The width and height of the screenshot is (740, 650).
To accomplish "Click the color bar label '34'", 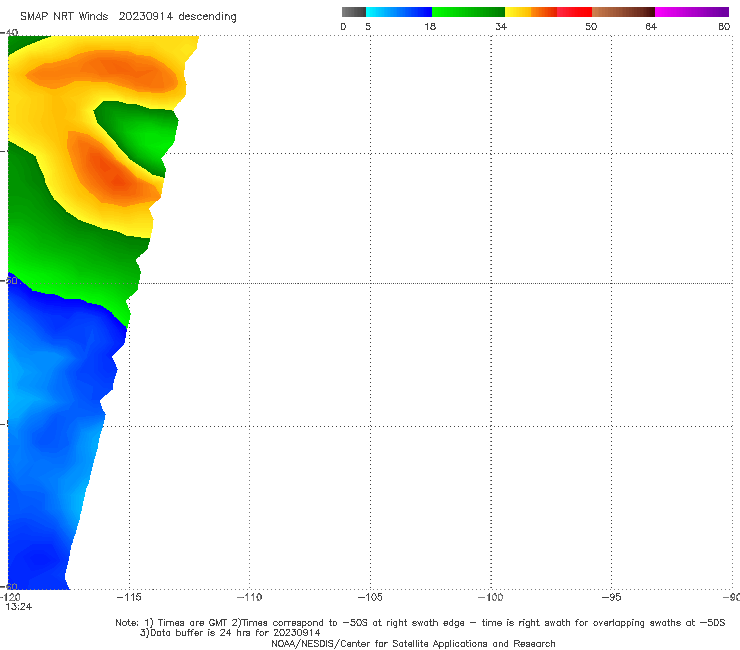I will click(501, 26).
